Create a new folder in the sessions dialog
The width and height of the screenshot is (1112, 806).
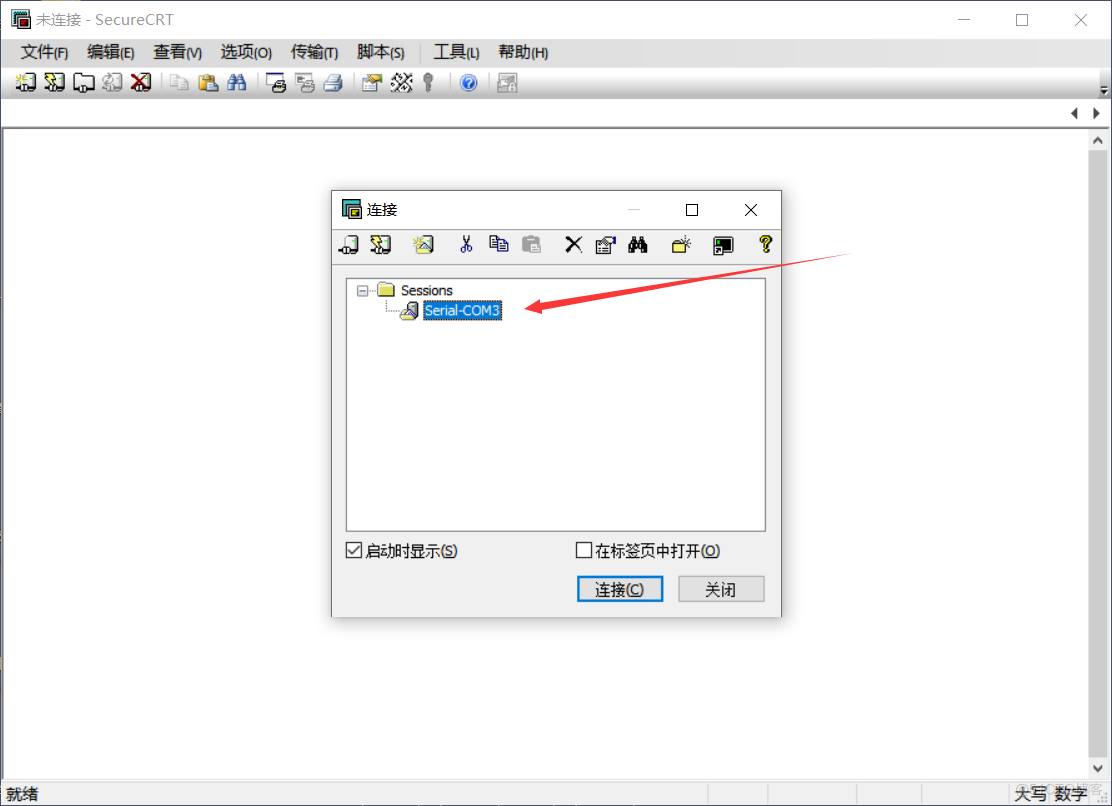click(681, 245)
